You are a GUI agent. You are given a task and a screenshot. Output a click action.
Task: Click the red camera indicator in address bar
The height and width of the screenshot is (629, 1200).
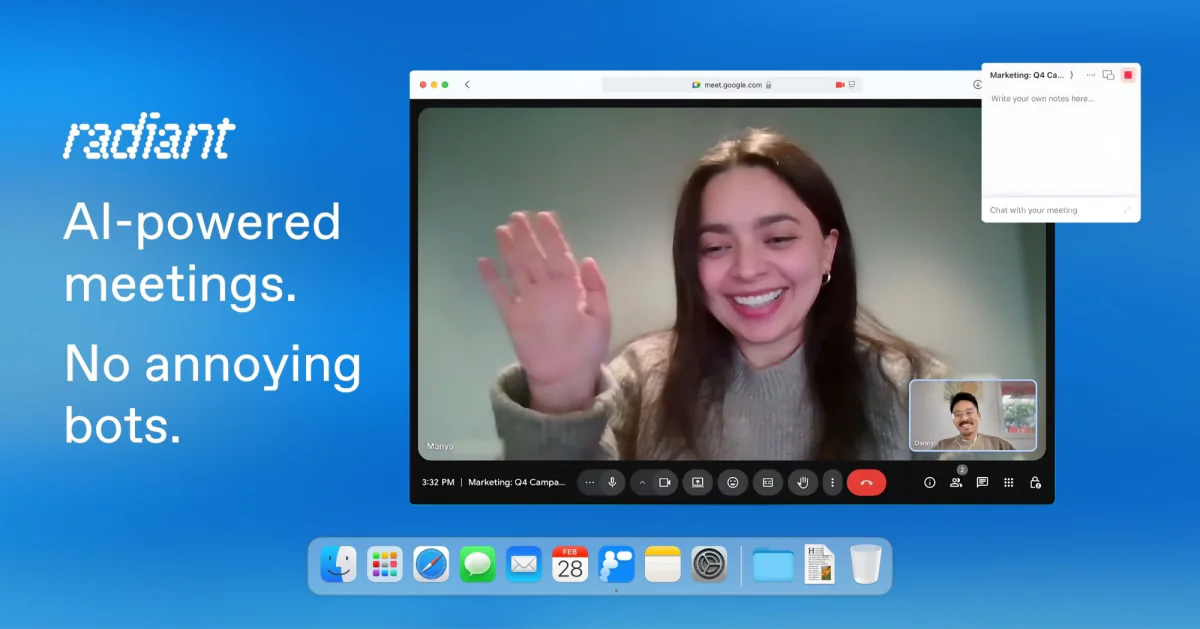[840, 85]
